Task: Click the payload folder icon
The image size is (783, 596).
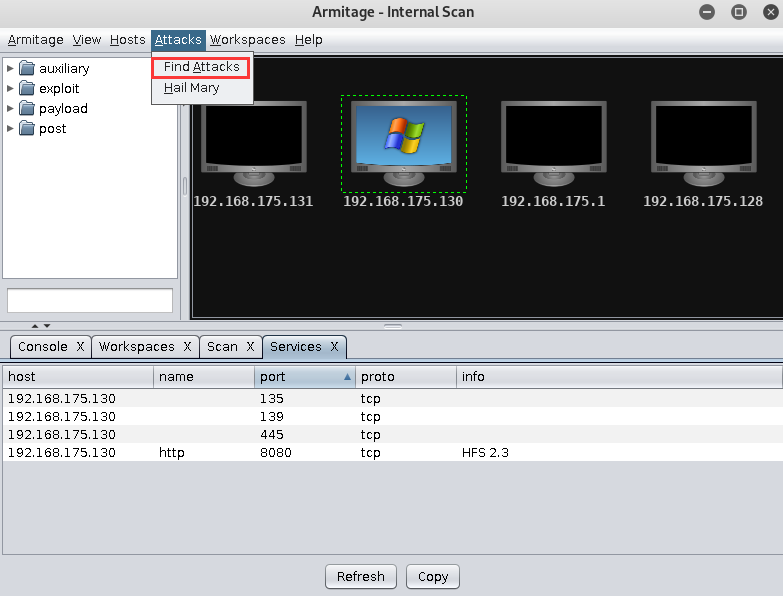Action: click(x=26, y=108)
